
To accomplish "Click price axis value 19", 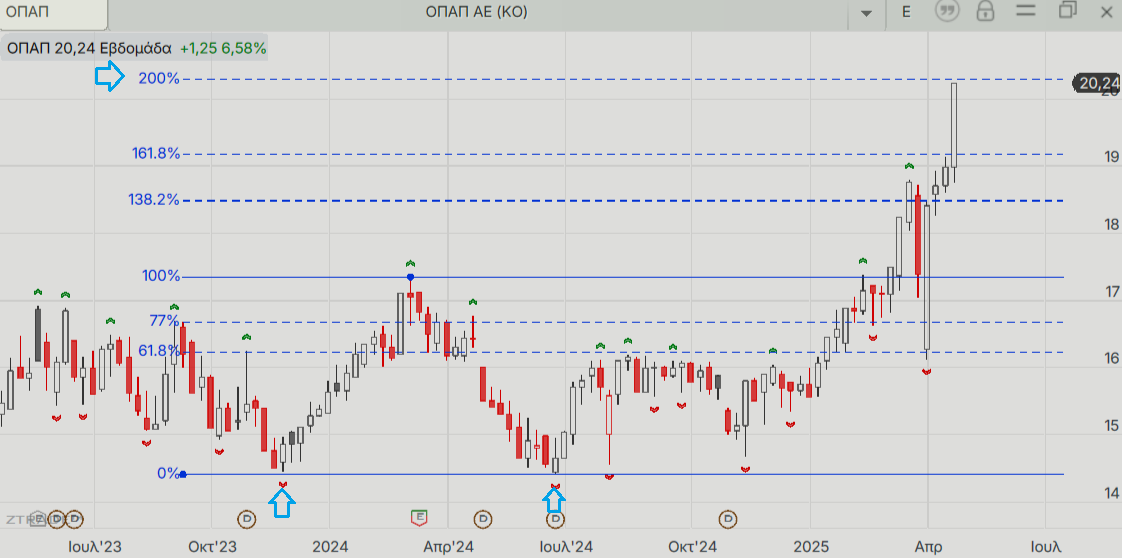I will coord(1111,157).
